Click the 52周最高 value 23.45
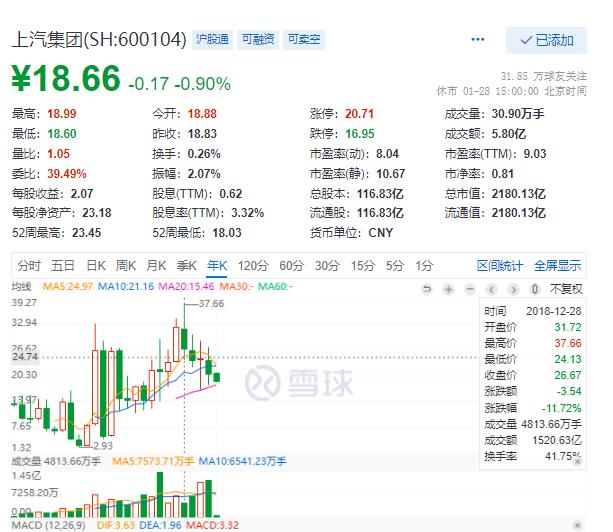 tap(86, 233)
